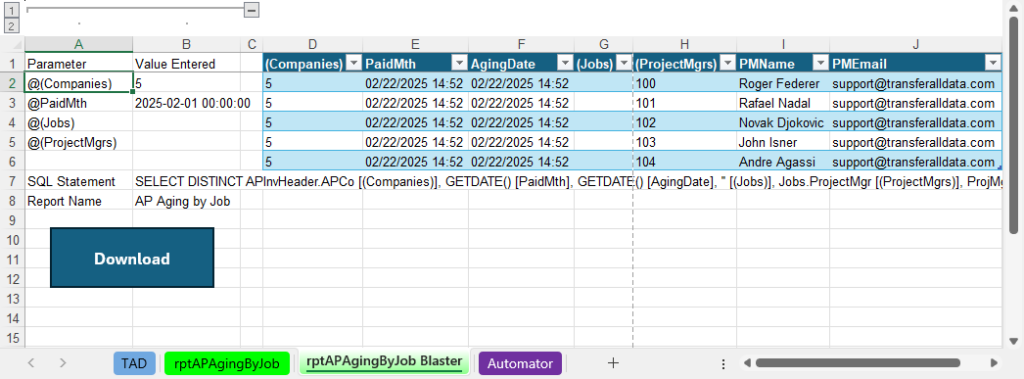This screenshot has width=1024, height=379.
Task: Select the Roger Federer cell
Action: click(783, 83)
